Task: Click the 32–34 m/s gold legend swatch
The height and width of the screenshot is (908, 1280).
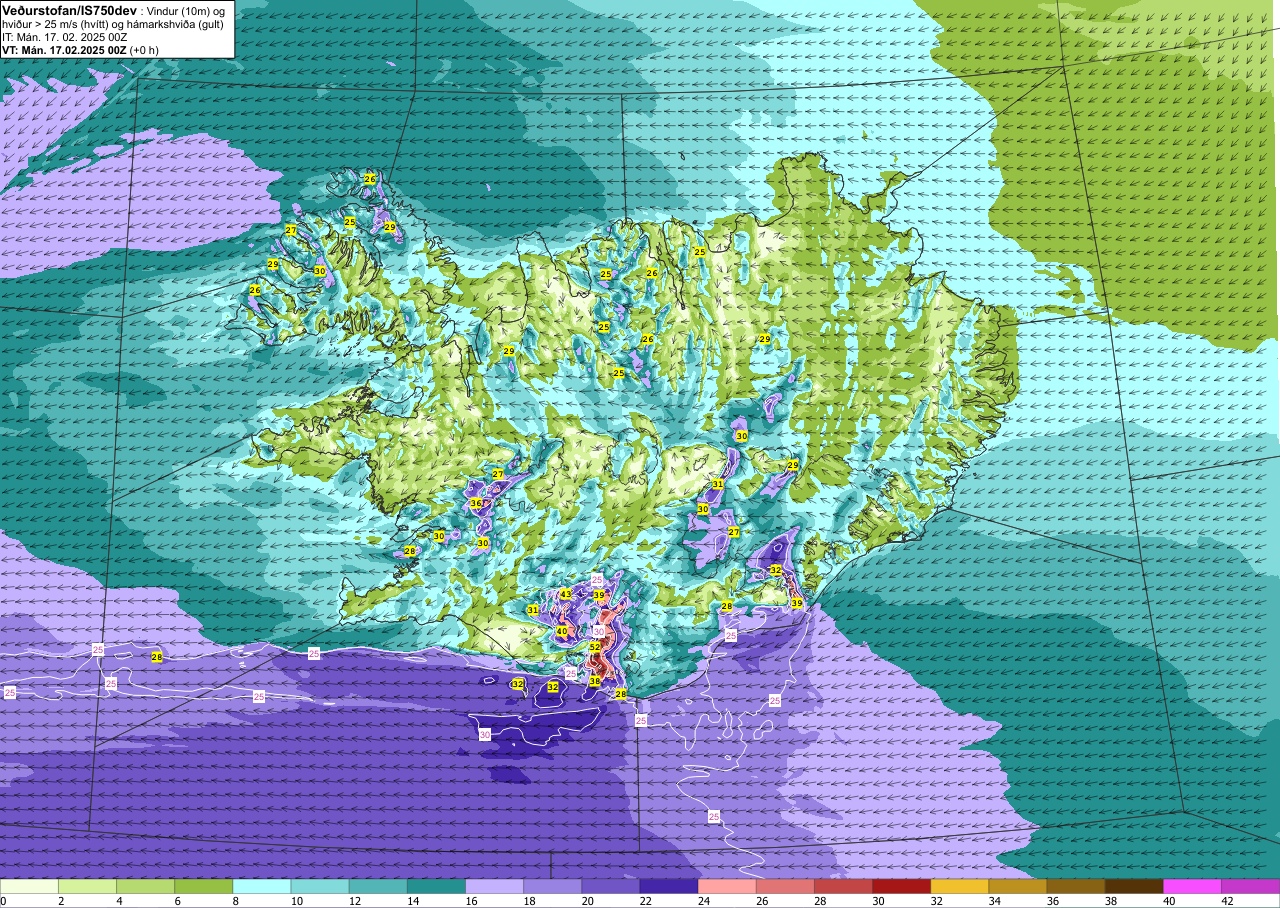Action: [x=960, y=886]
